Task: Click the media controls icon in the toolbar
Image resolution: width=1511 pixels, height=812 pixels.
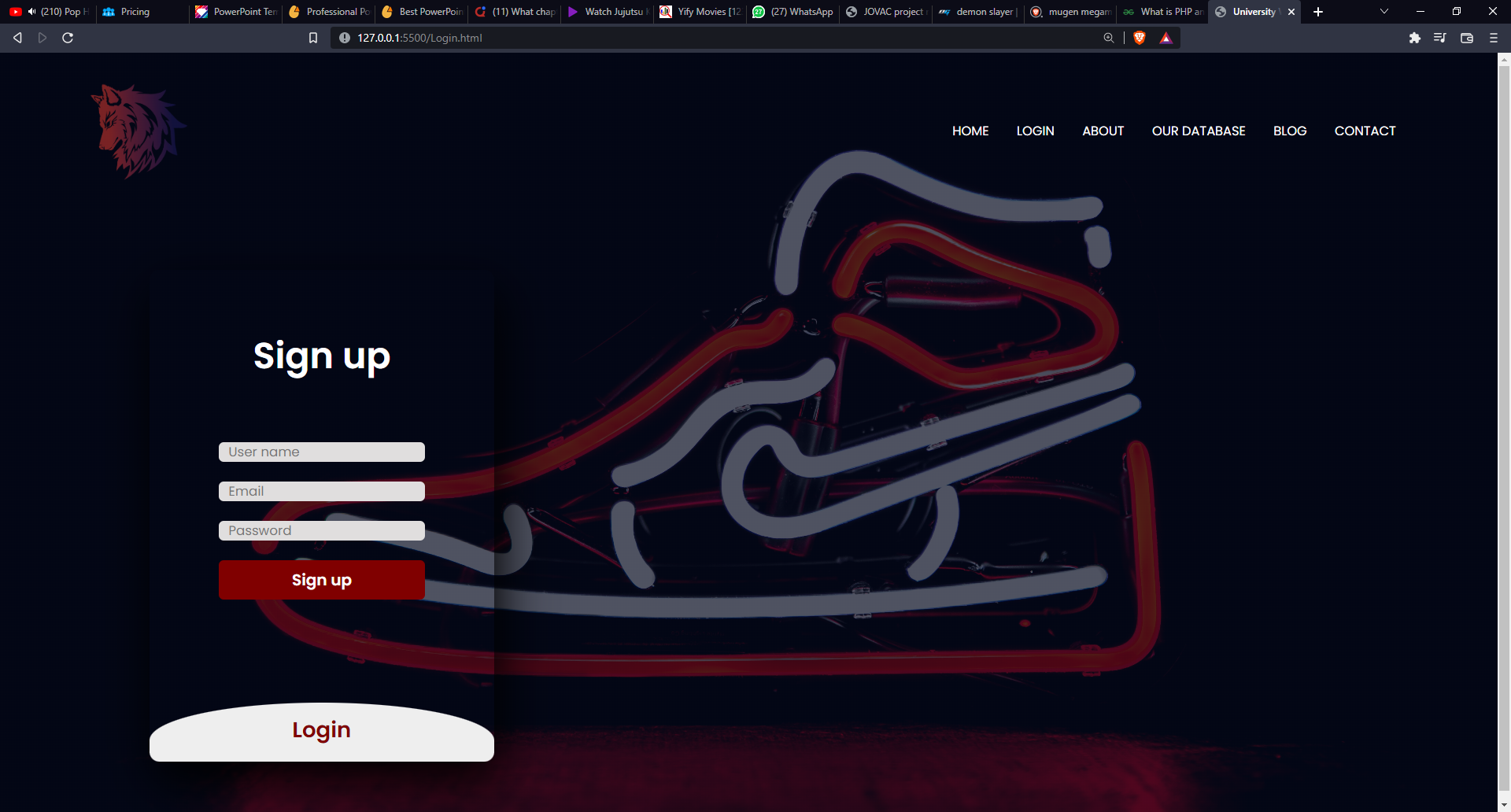Action: tap(1440, 37)
